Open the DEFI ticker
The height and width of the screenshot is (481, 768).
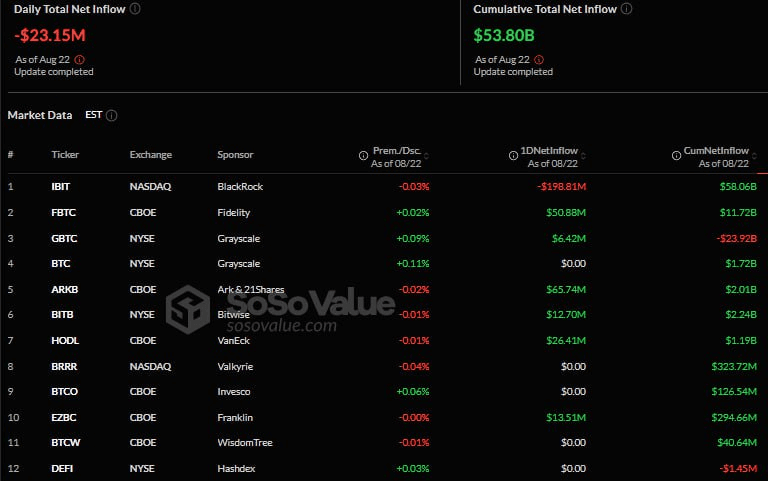tap(62, 468)
